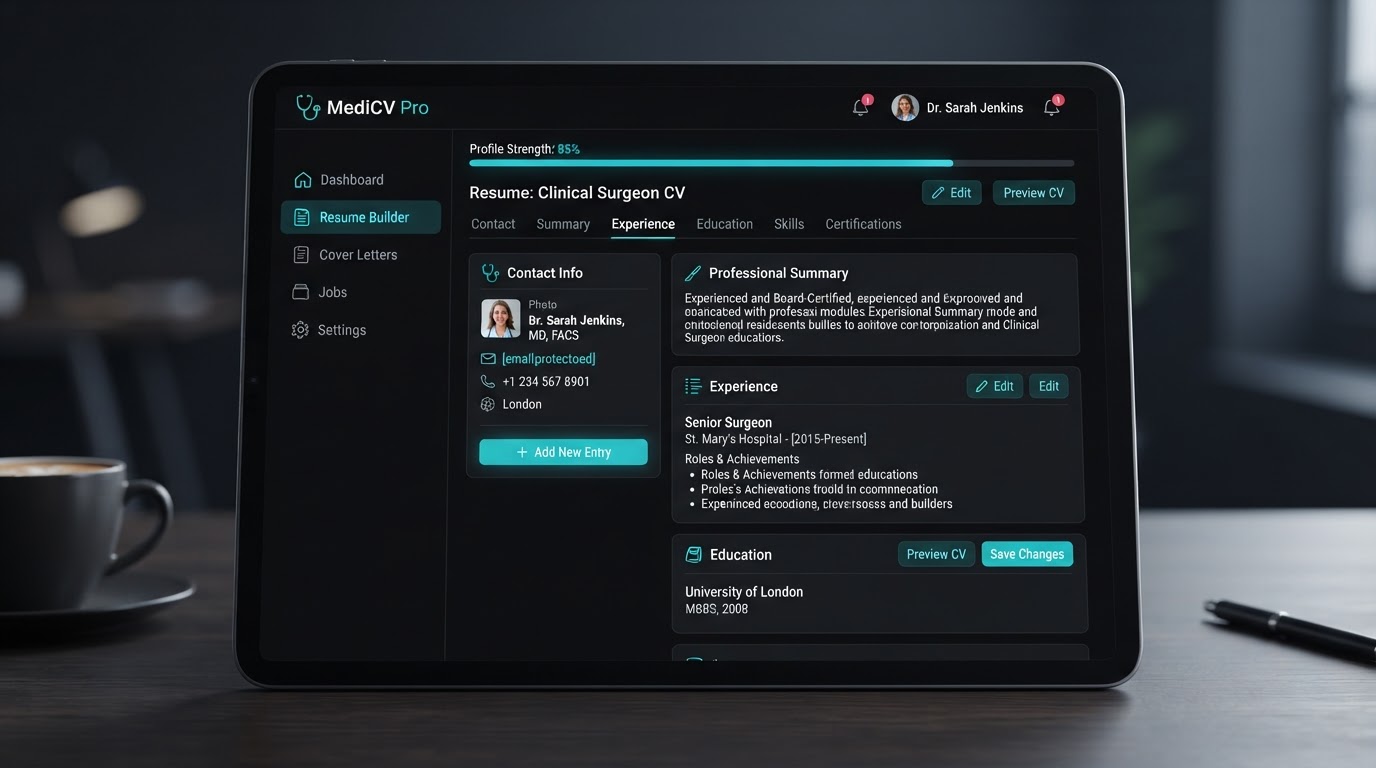Image resolution: width=1376 pixels, height=768 pixels.
Task: Select the Experience tab
Action: (643, 224)
